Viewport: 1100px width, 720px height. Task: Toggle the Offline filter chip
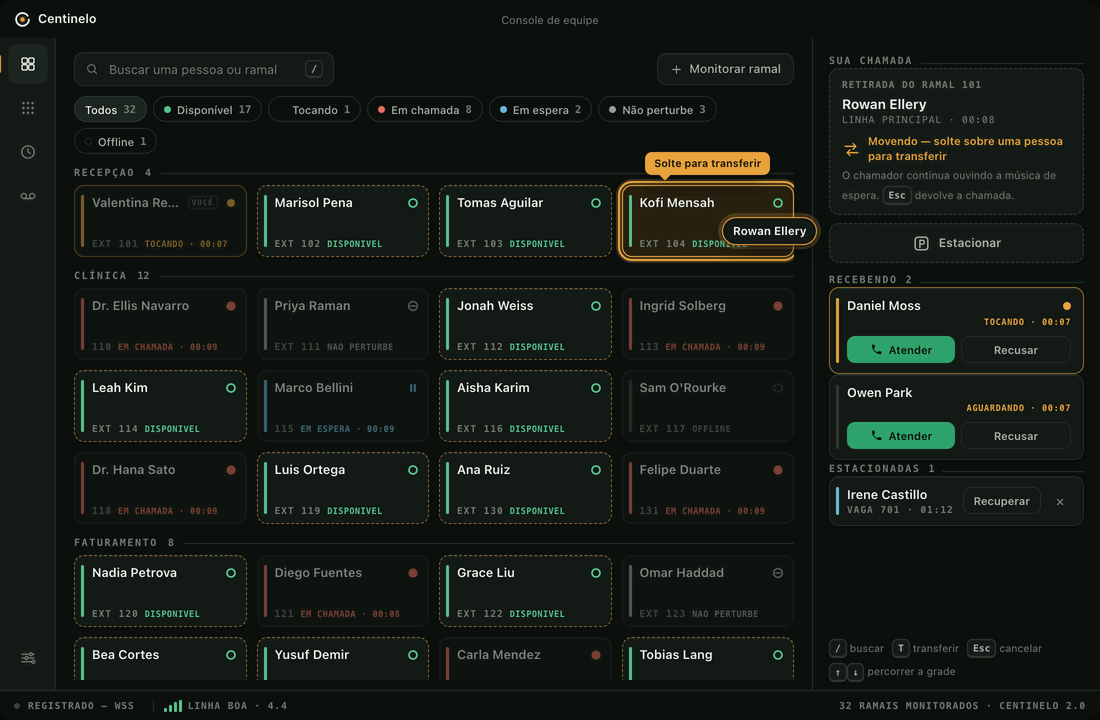point(116,142)
